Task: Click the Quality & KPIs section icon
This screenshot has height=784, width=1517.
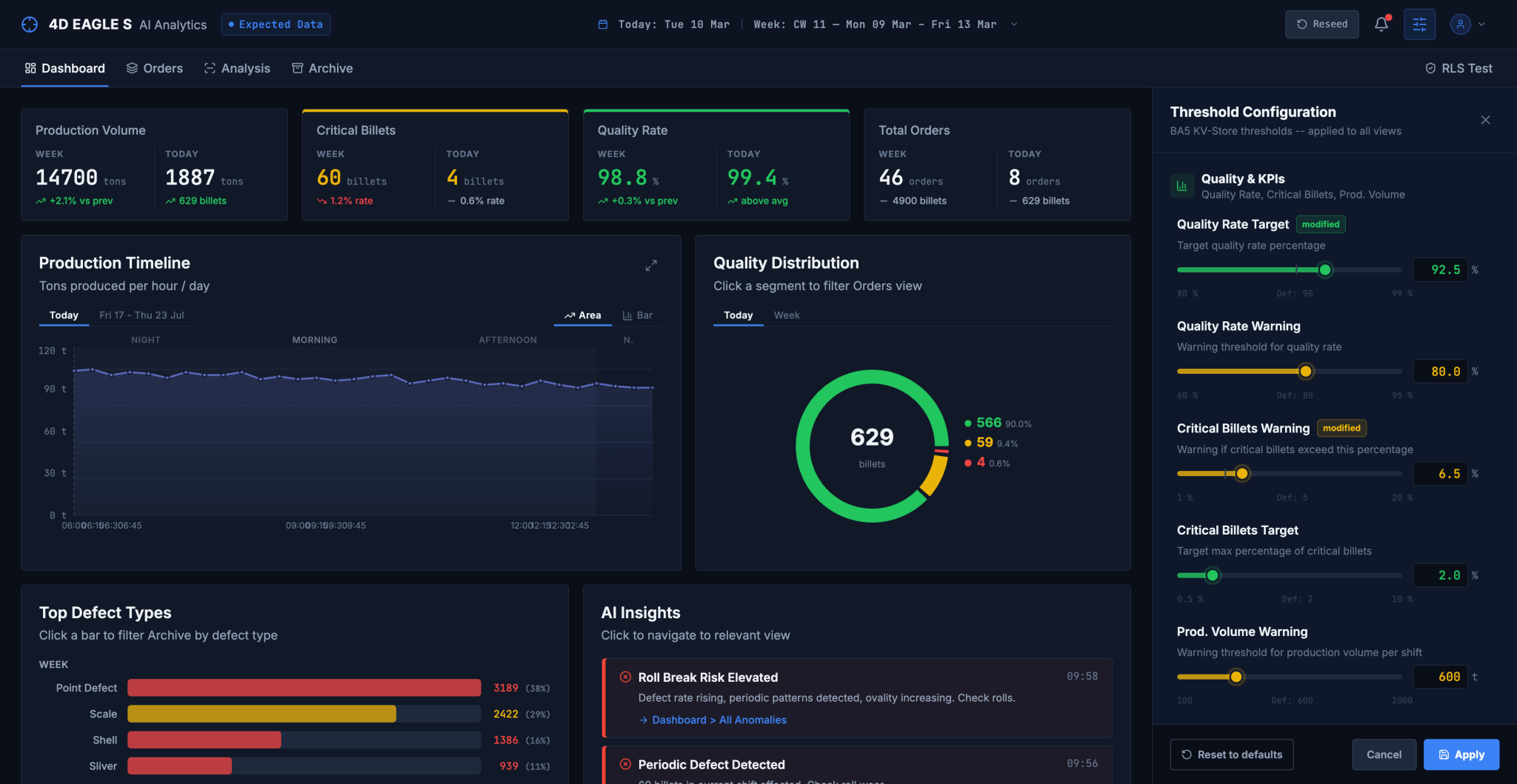Action: point(1182,186)
